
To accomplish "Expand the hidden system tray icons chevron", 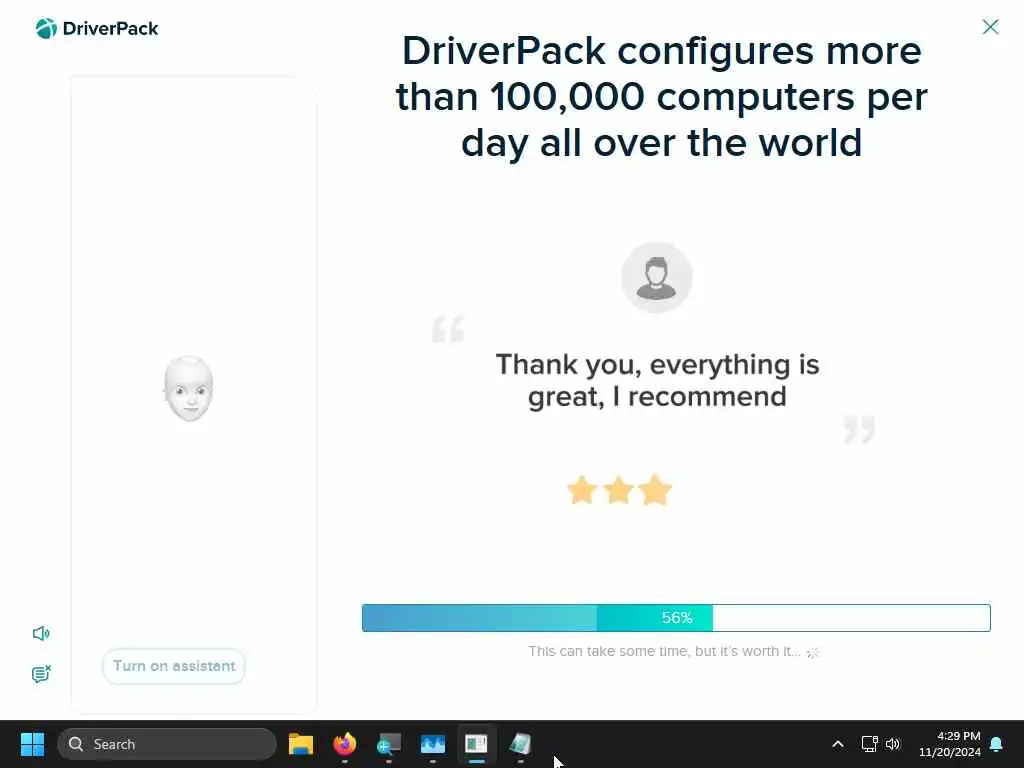I will coord(838,744).
